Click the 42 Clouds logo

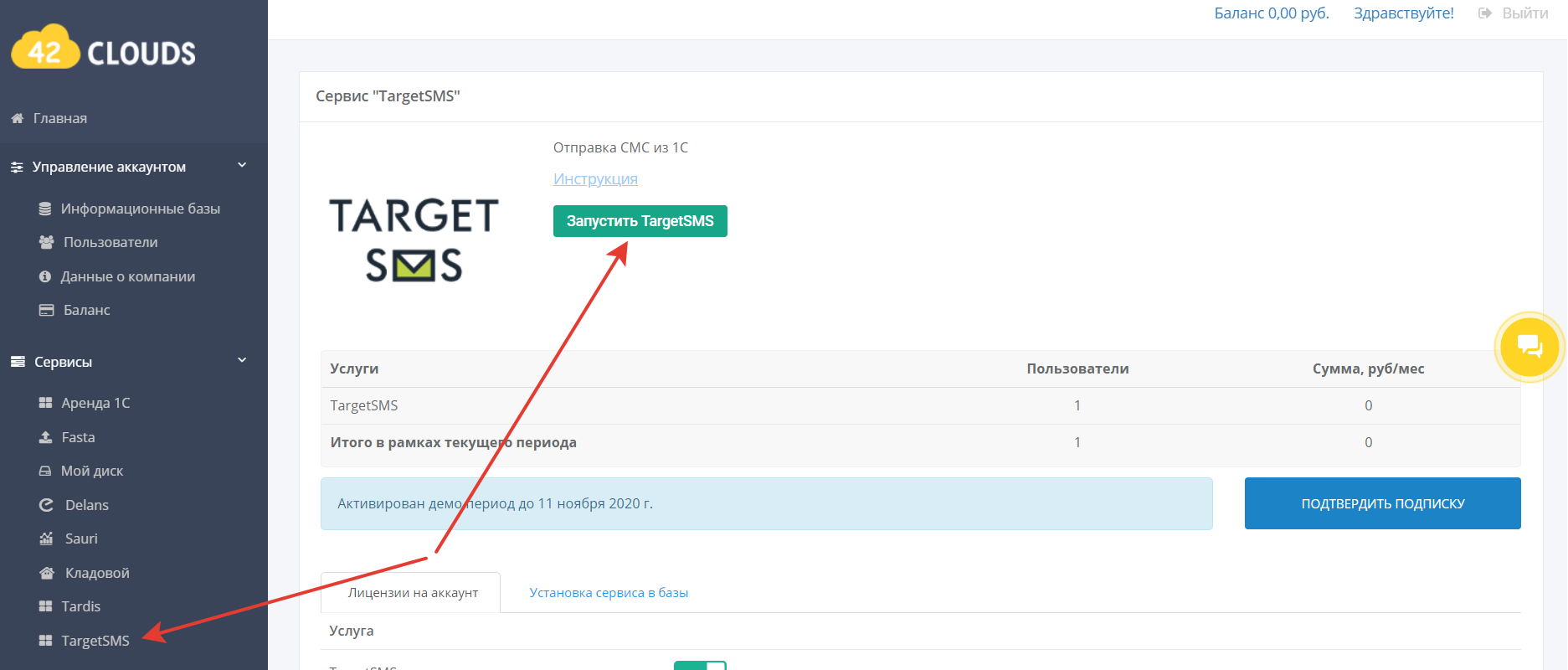click(x=103, y=48)
